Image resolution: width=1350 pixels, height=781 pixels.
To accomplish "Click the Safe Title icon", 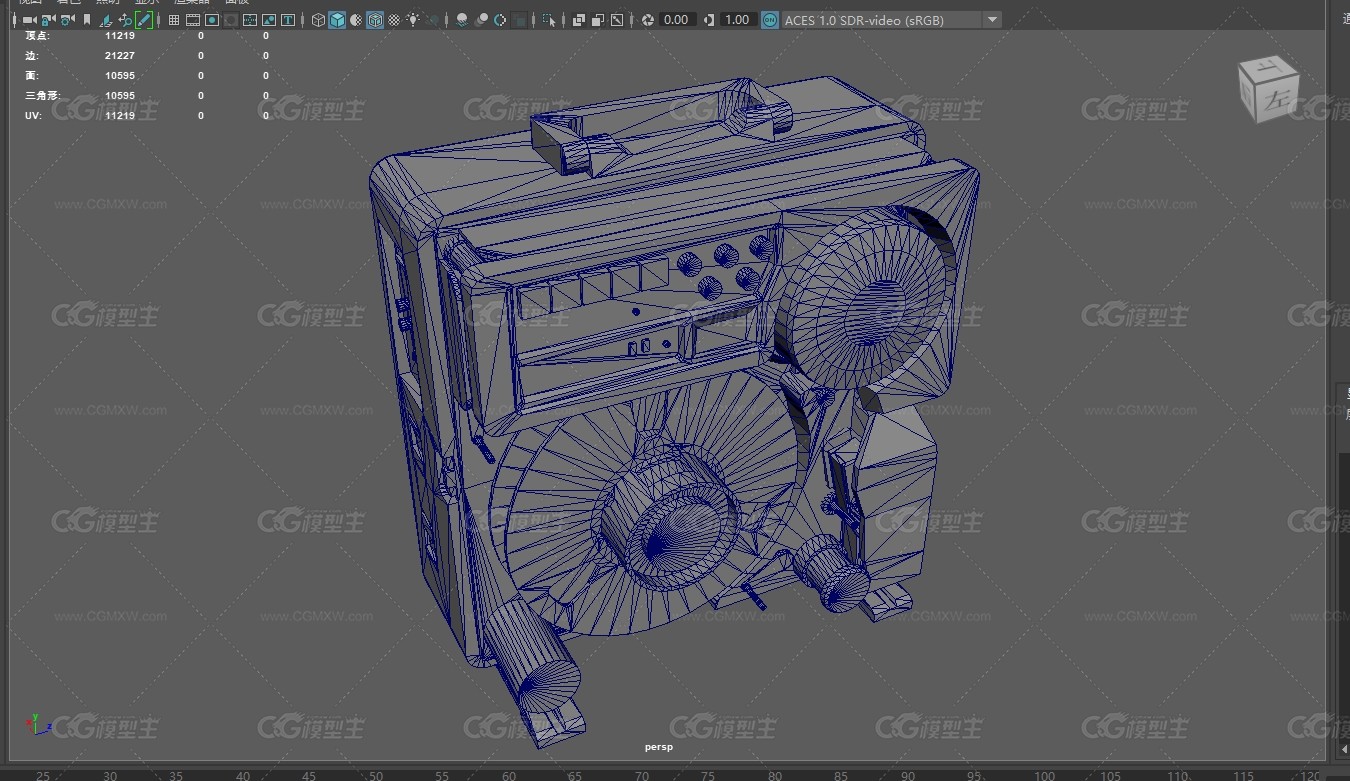I will [x=288, y=19].
